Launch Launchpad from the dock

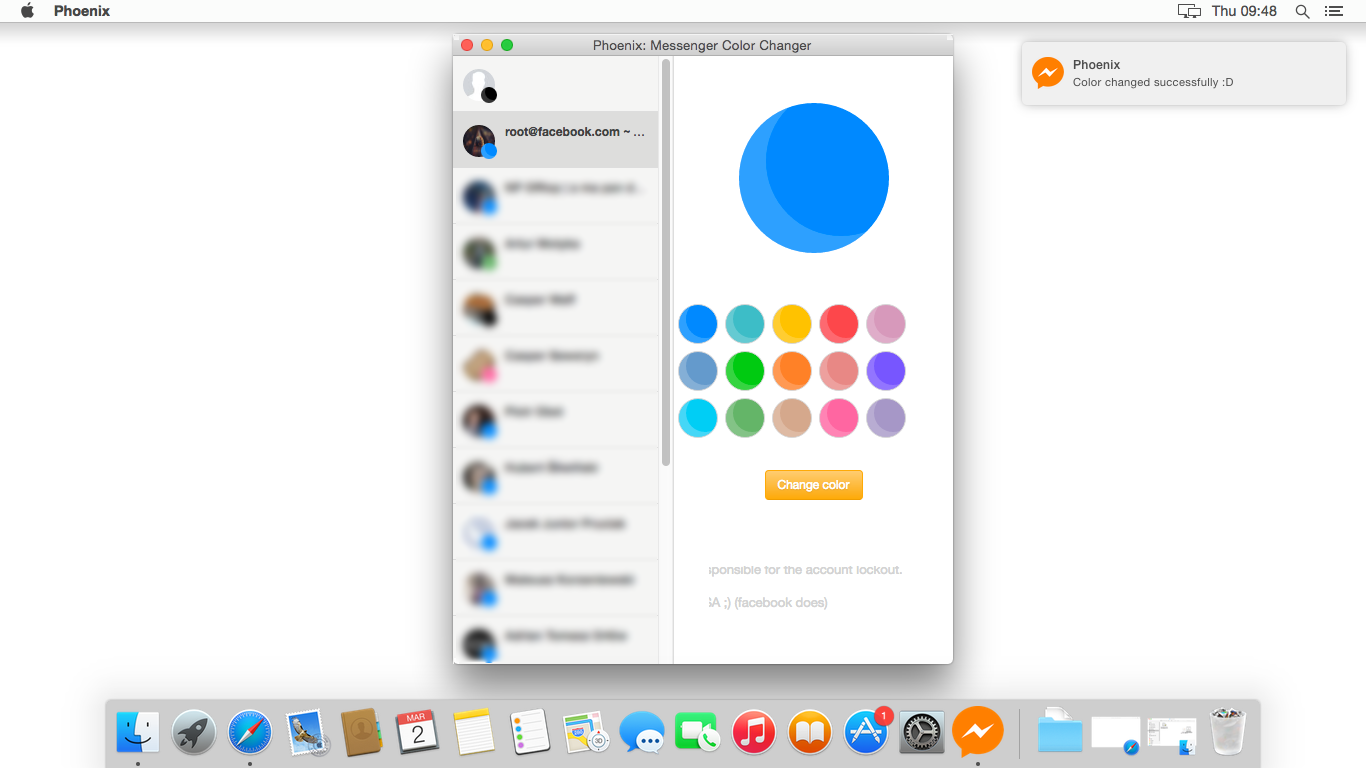click(x=194, y=732)
